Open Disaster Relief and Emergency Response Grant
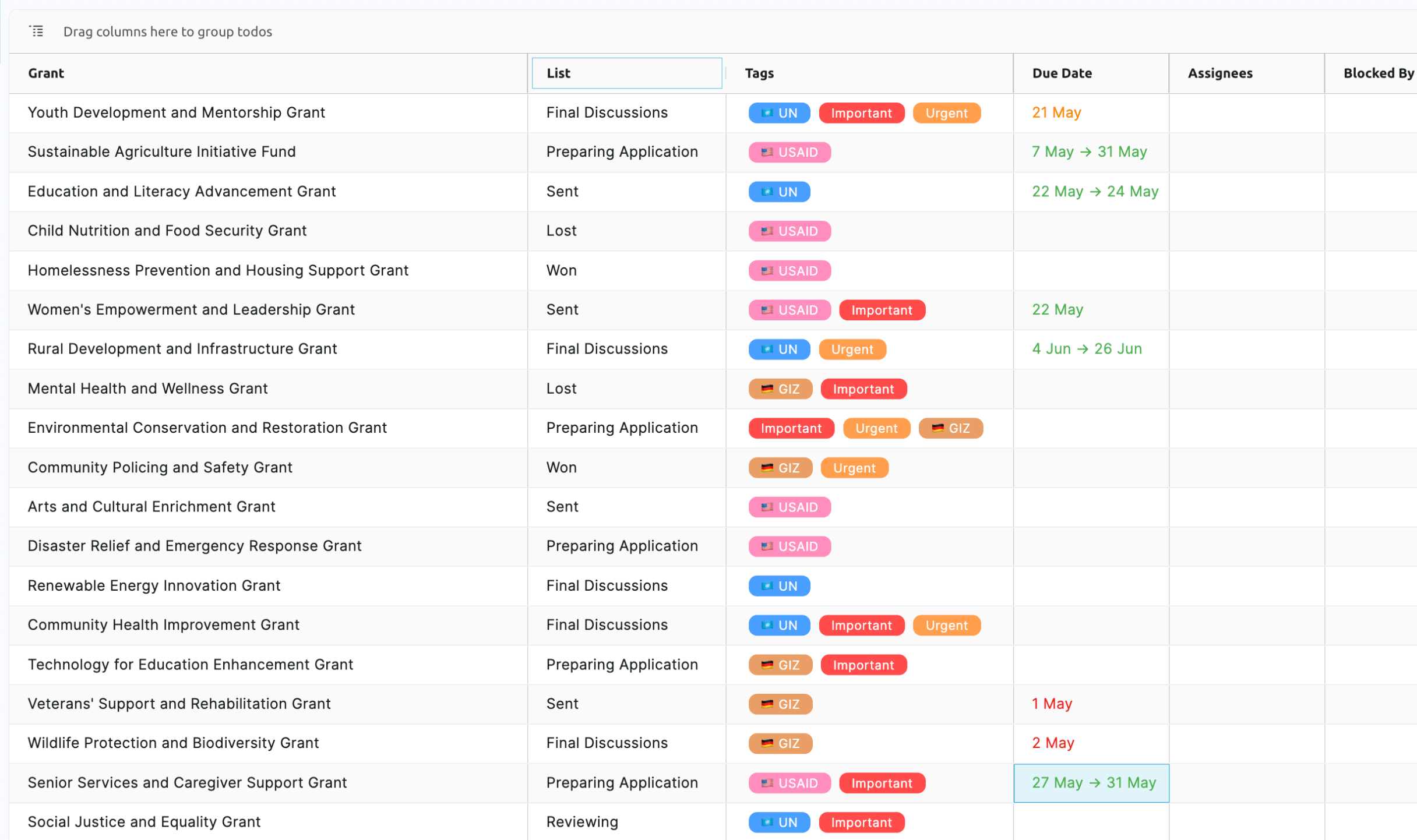This screenshot has height=840, width=1417. (x=195, y=546)
